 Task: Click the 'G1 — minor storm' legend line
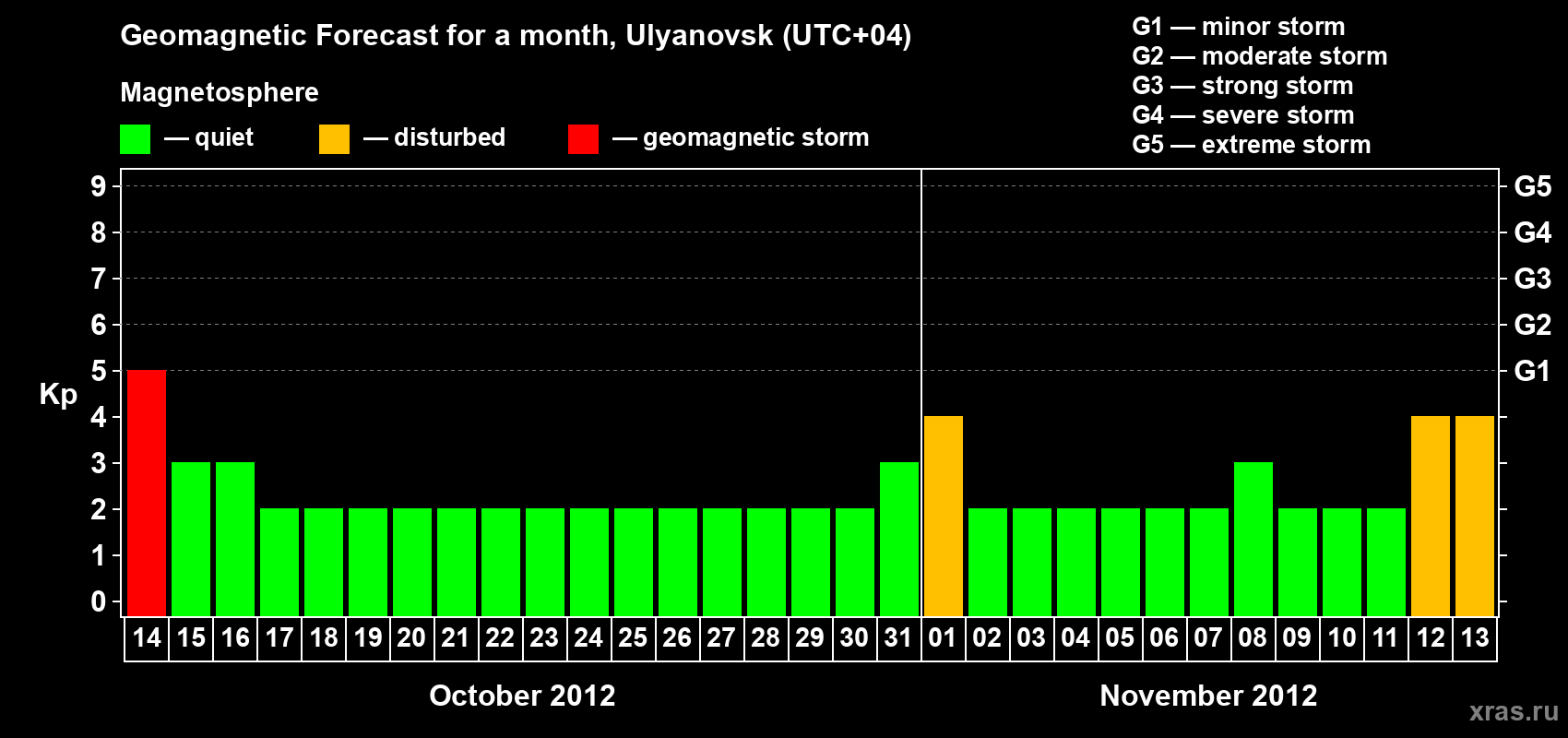(1239, 27)
